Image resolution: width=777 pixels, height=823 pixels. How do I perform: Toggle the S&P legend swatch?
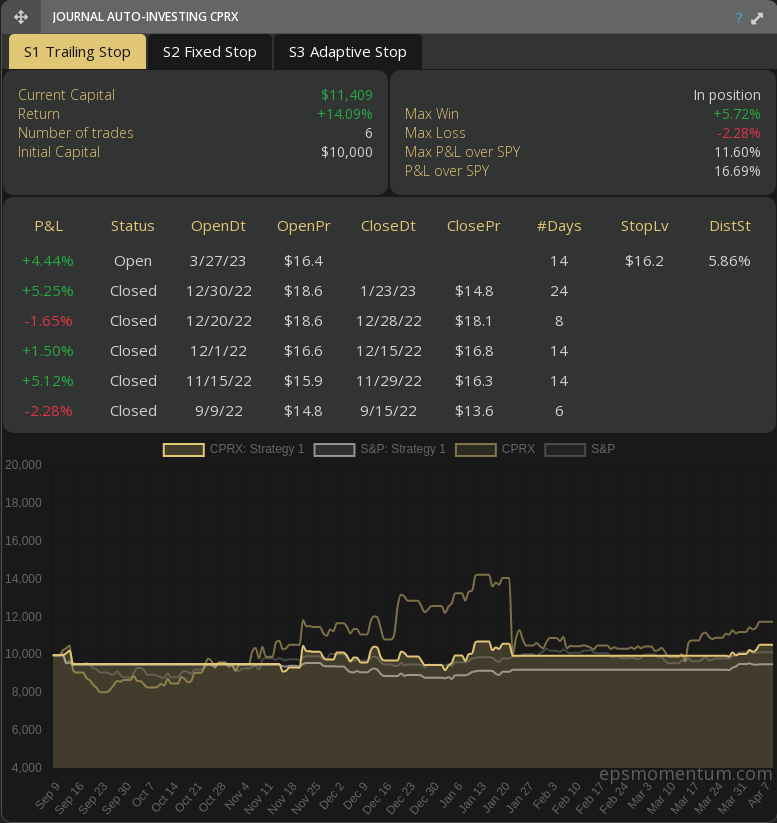(565, 450)
